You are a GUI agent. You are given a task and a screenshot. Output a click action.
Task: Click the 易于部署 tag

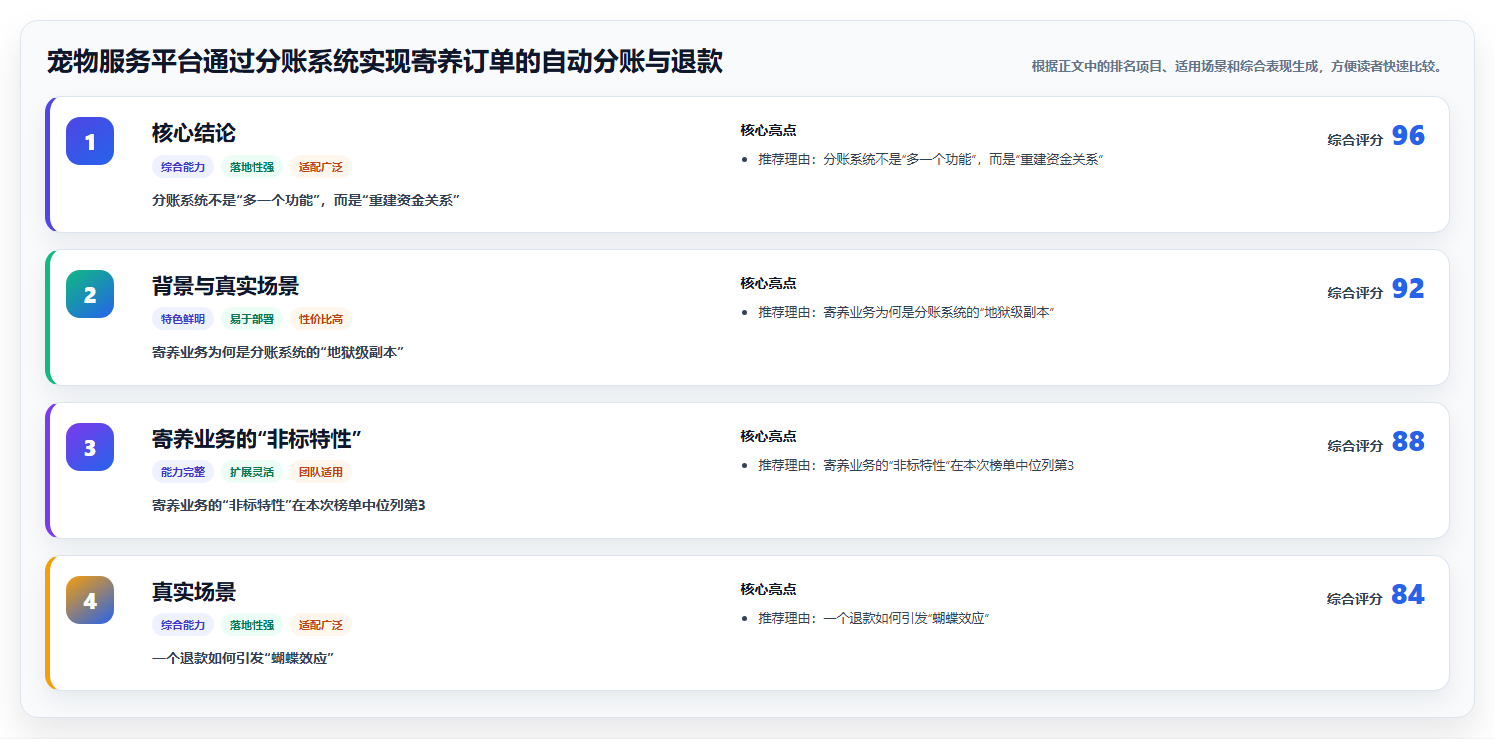click(252, 319)
